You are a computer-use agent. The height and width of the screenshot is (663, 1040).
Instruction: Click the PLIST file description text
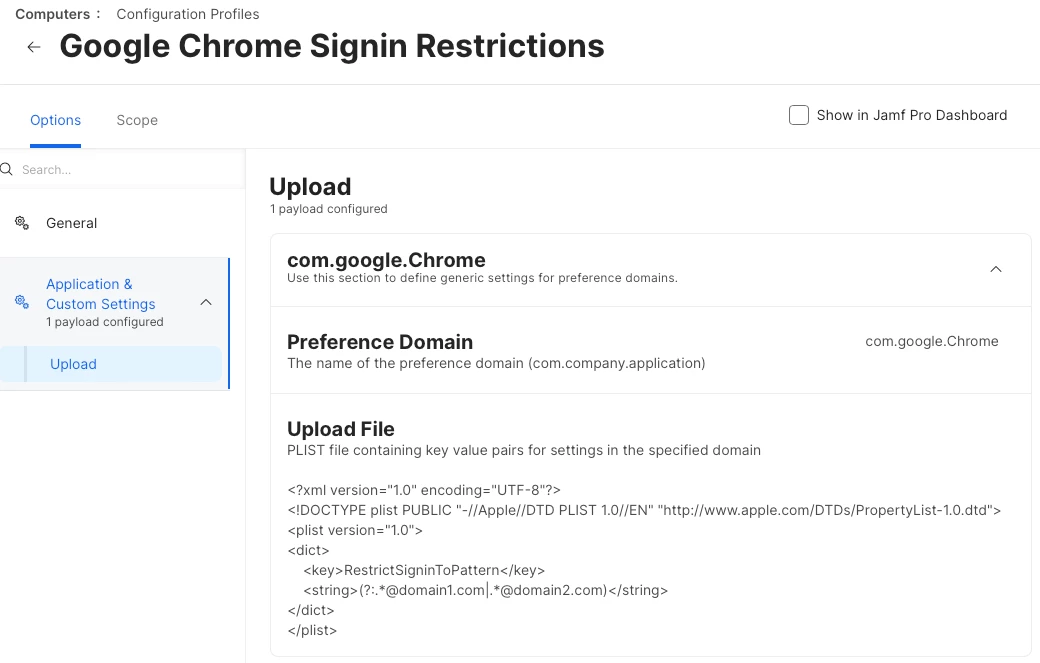click(524, 450)
